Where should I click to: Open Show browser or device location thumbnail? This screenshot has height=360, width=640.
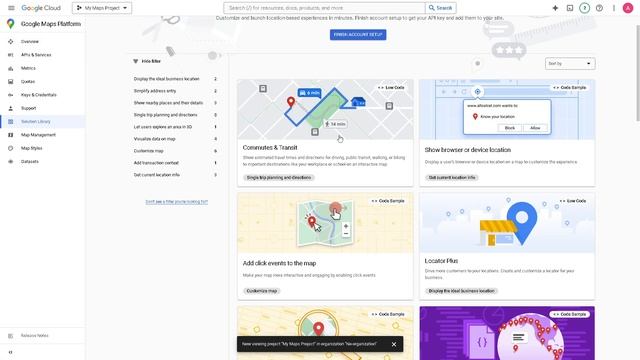(x=507, y=109)
